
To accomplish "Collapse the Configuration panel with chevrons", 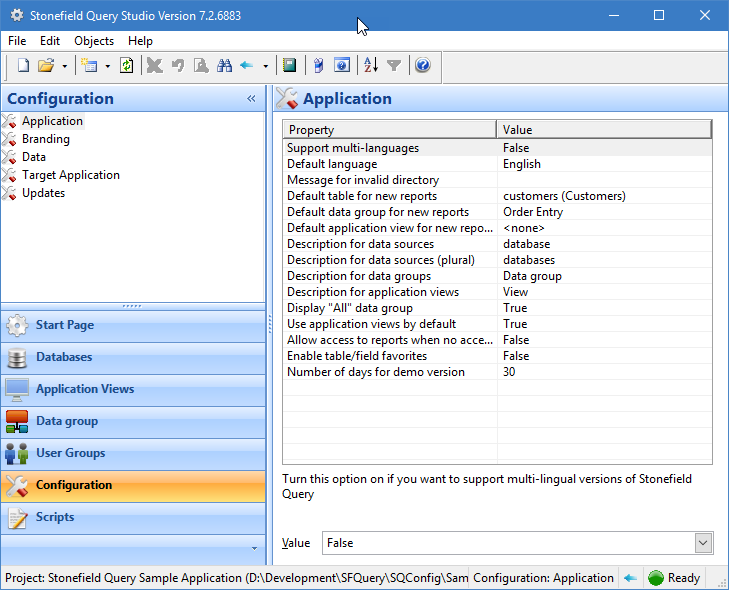I will 251,98.
